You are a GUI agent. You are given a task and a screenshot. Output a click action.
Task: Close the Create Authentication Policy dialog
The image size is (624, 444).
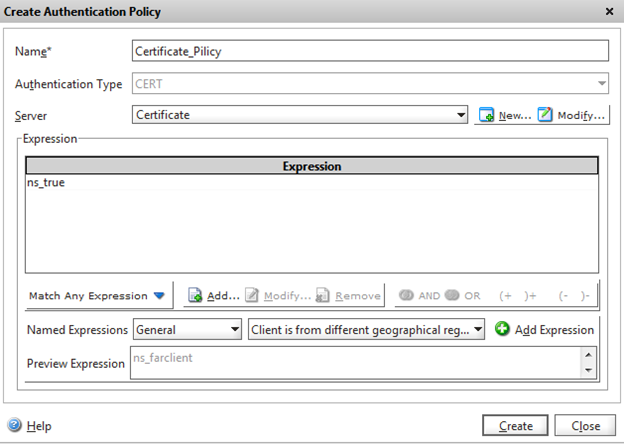pyautogui.click(x=609, y=12)
